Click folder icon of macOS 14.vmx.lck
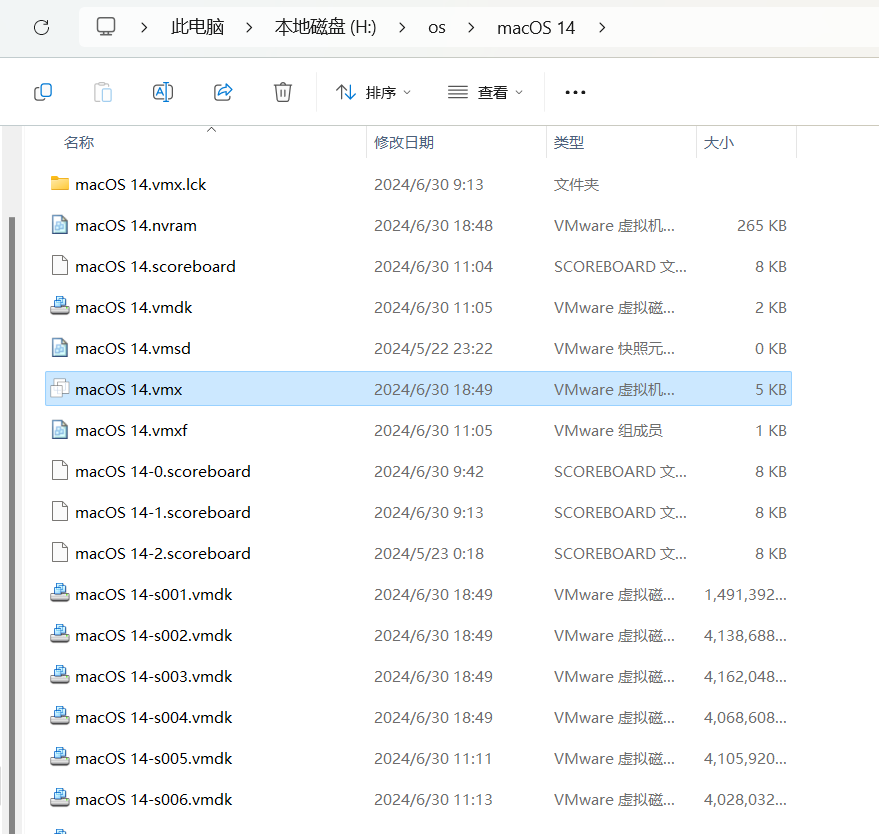The image size is (879, 834). [x=60, y=184]
